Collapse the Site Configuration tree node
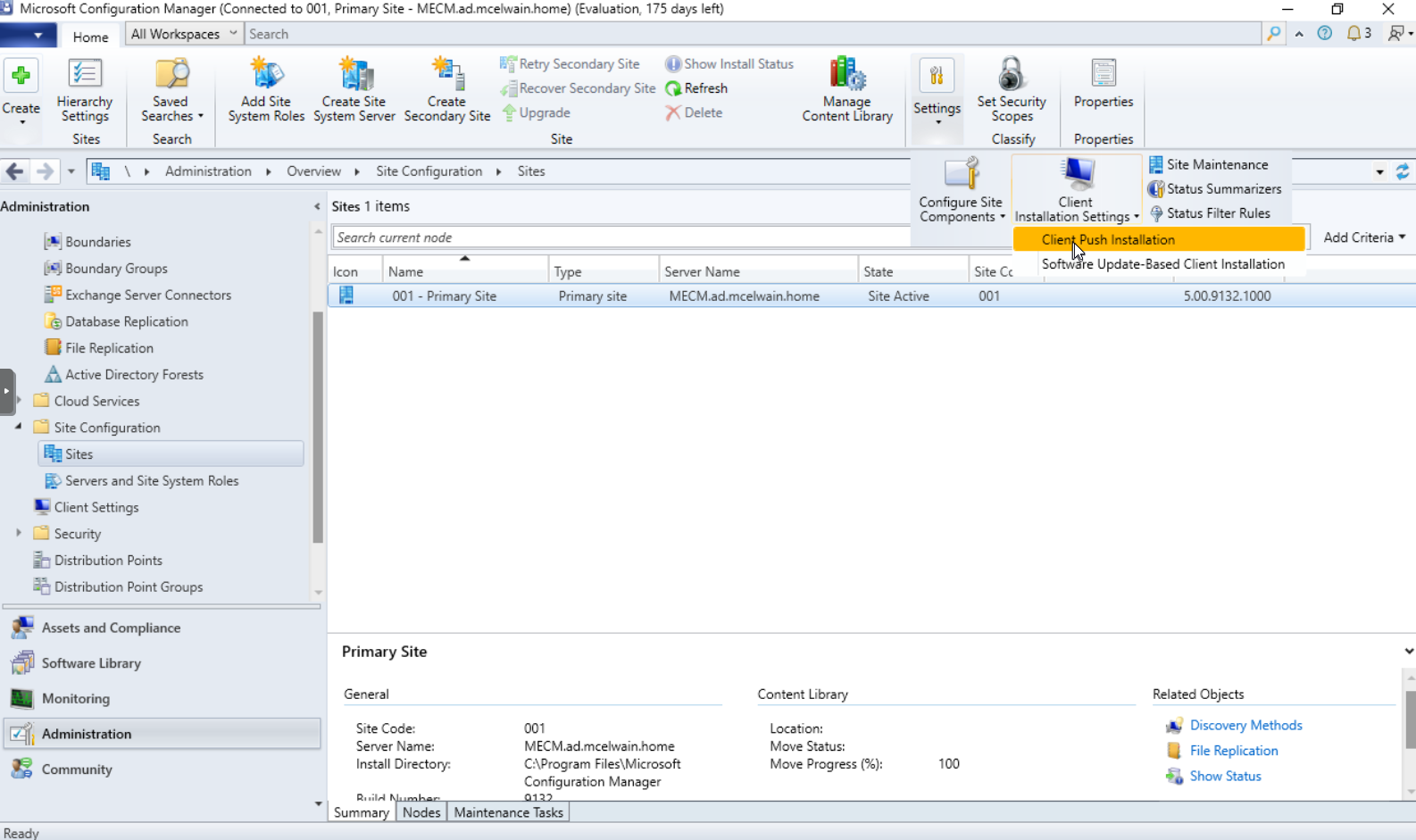Screen dimensions: 1416x840 pyautogui.click(x=19, y=428)
